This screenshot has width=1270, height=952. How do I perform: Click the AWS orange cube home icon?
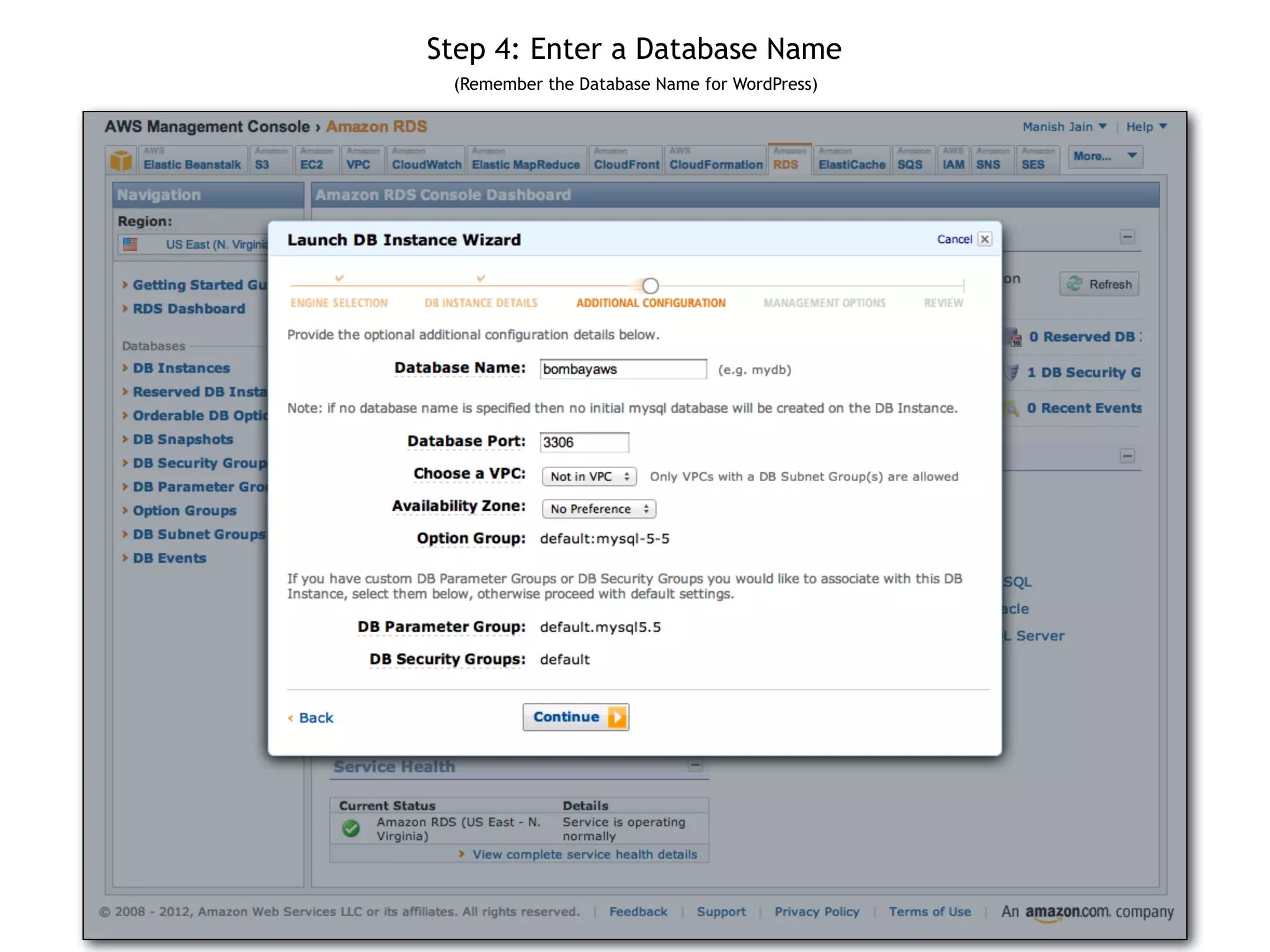click(121, 160)
